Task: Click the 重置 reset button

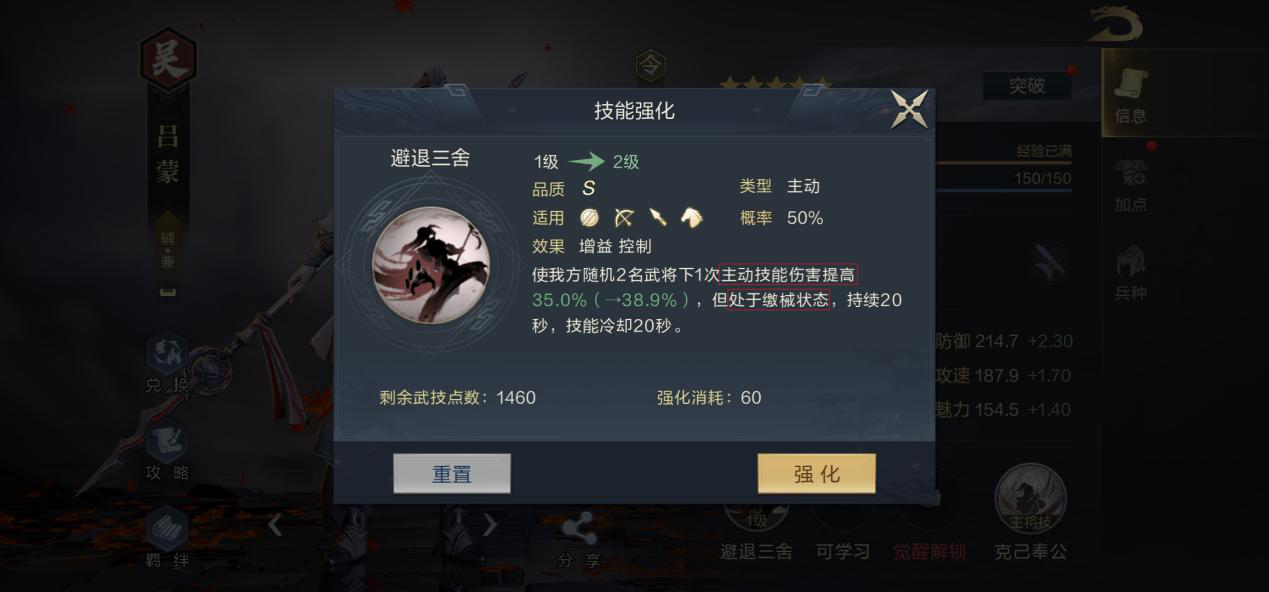Action: click(x=452, y=474)
